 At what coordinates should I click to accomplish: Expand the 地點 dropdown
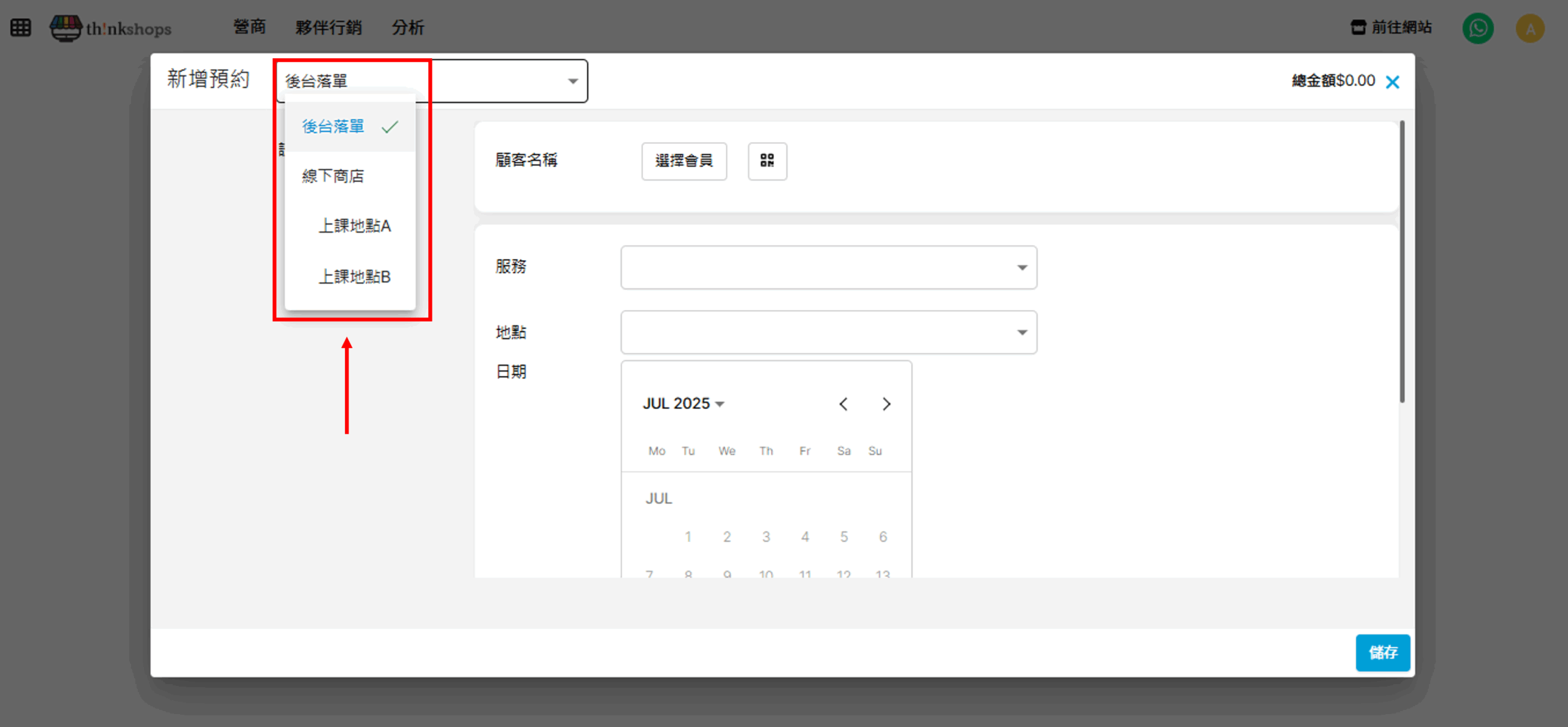tap(828, 332)
